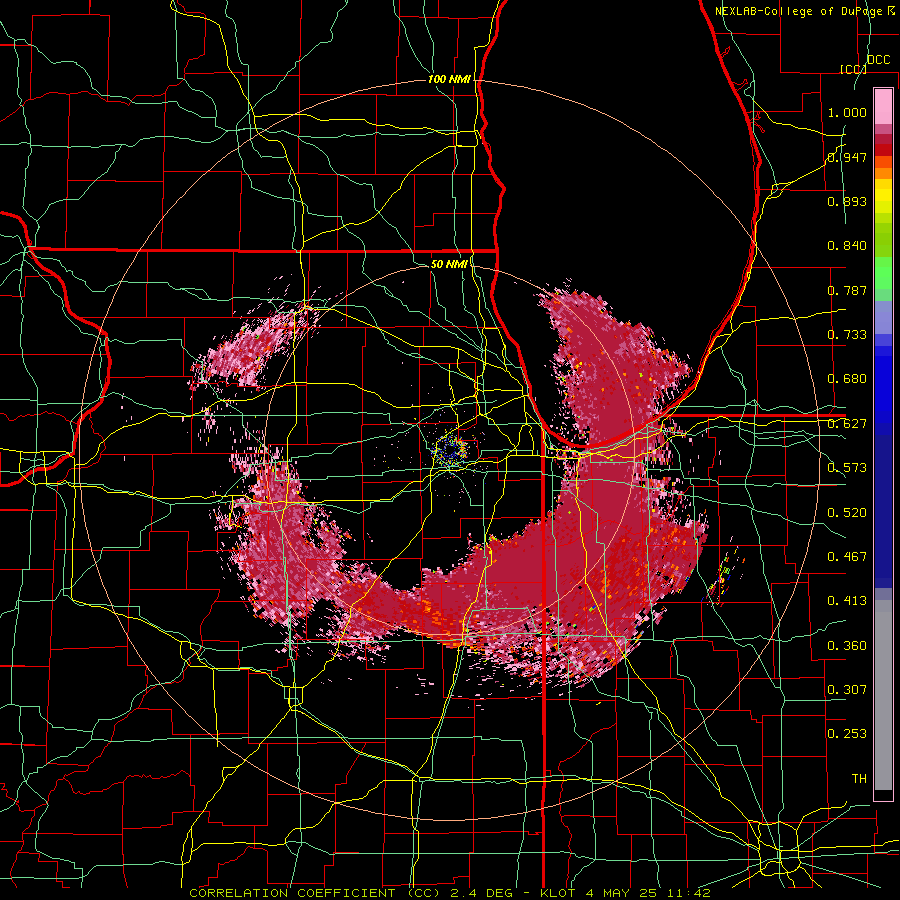The image size is (900, 900).
Task: Click the [CC] units label
Action: pos(853,69)
